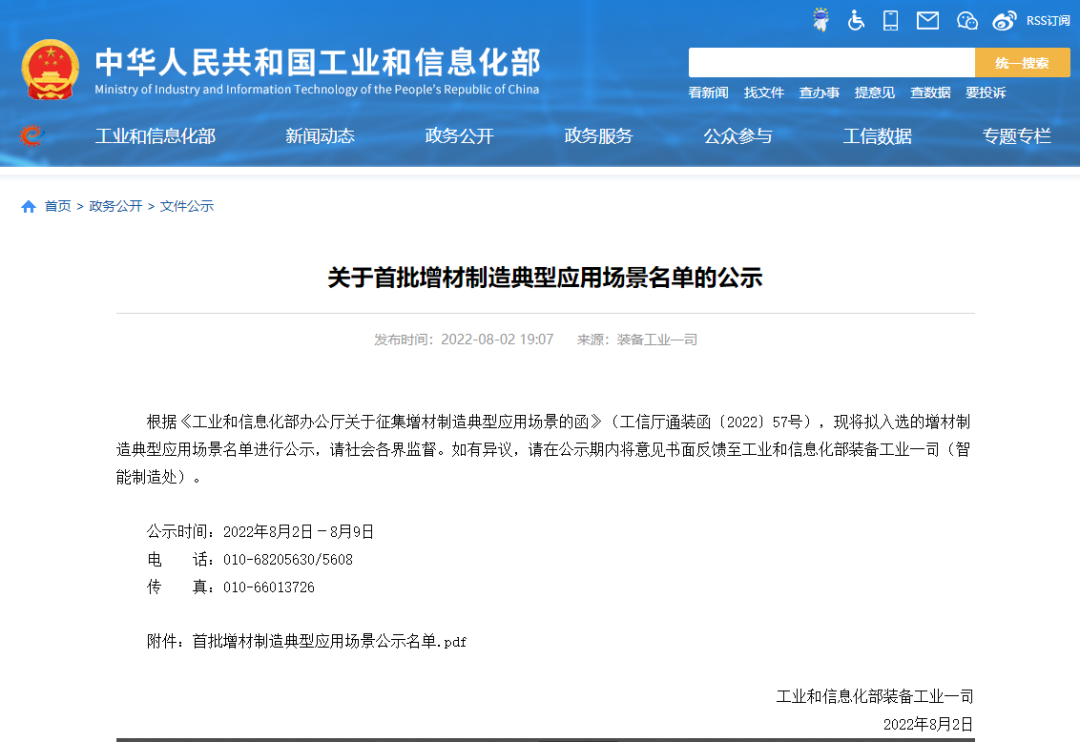1080x742 pixels.
Task: Open the envelope mail icon
Action: tap(928, 20)
